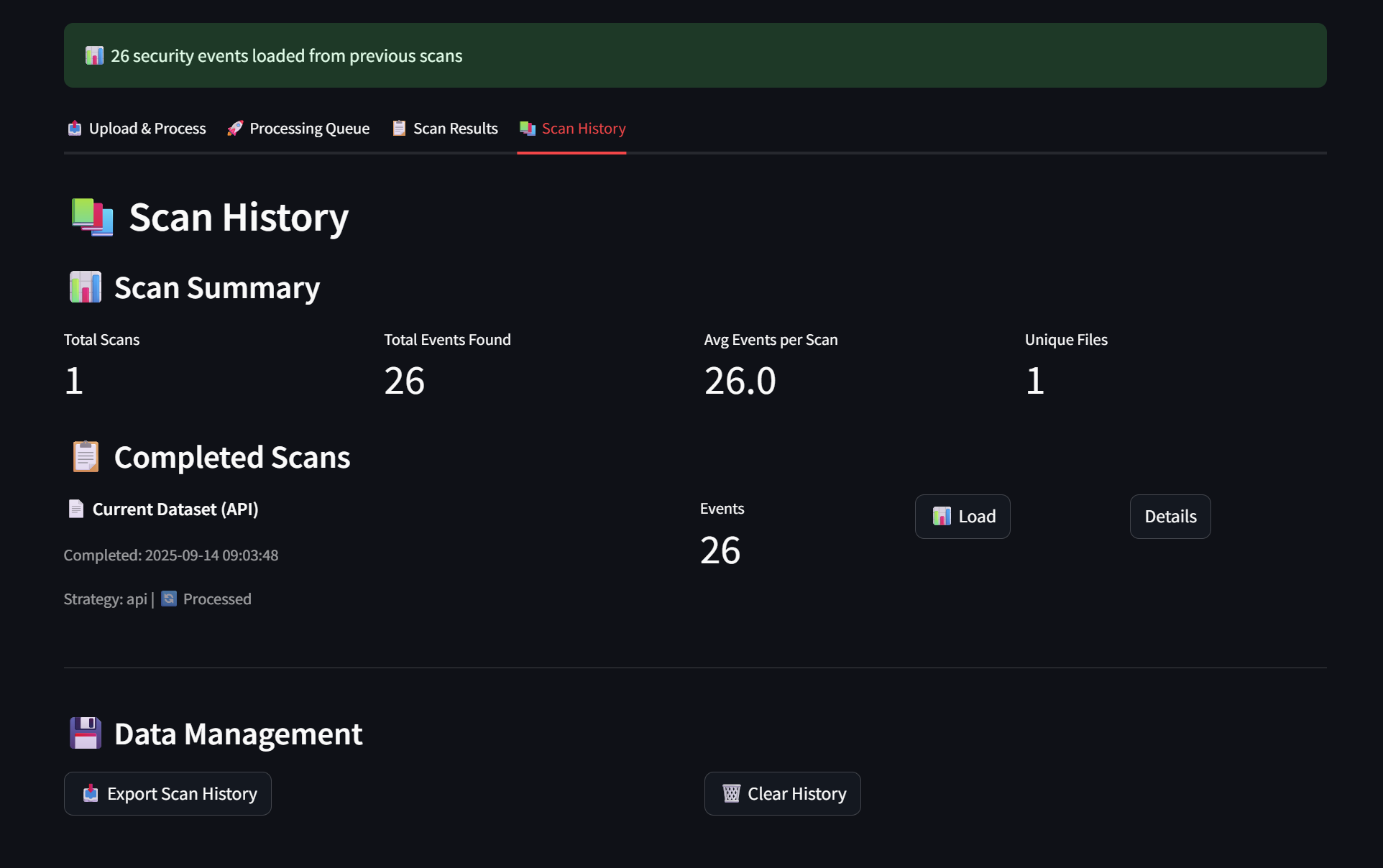Click the bar chart icon in success banner
The height and width of the screenshot is (868, 1383).
(94, 55)
